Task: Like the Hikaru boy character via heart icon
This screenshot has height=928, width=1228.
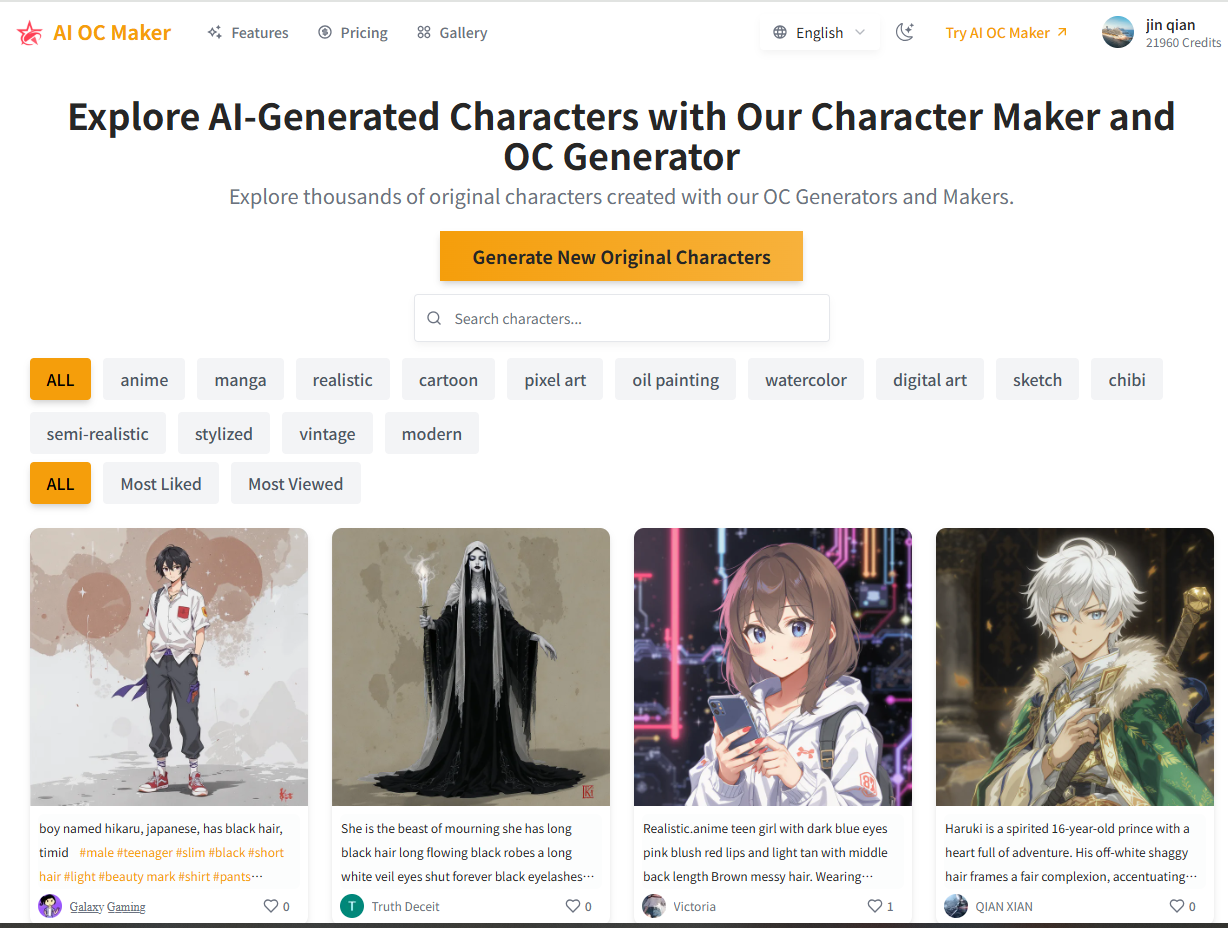Action: coord(270,906)
